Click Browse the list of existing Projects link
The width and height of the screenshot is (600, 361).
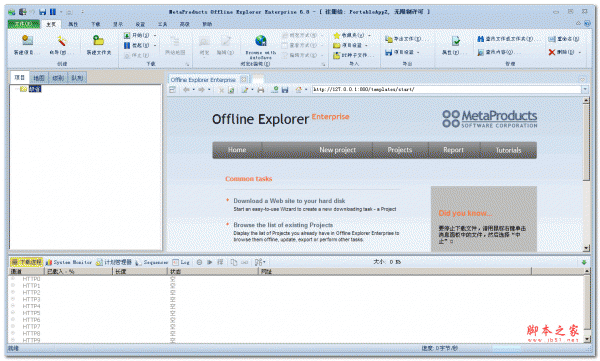coord(283,225)
